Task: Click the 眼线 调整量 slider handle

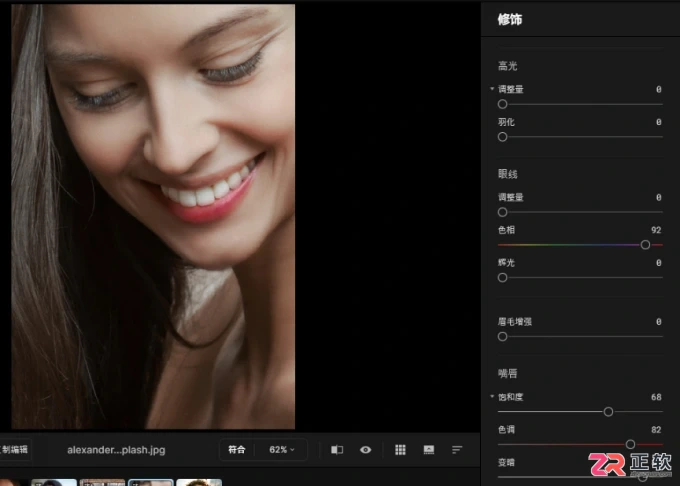Action: pyautogui.click(x=502, y=212)
